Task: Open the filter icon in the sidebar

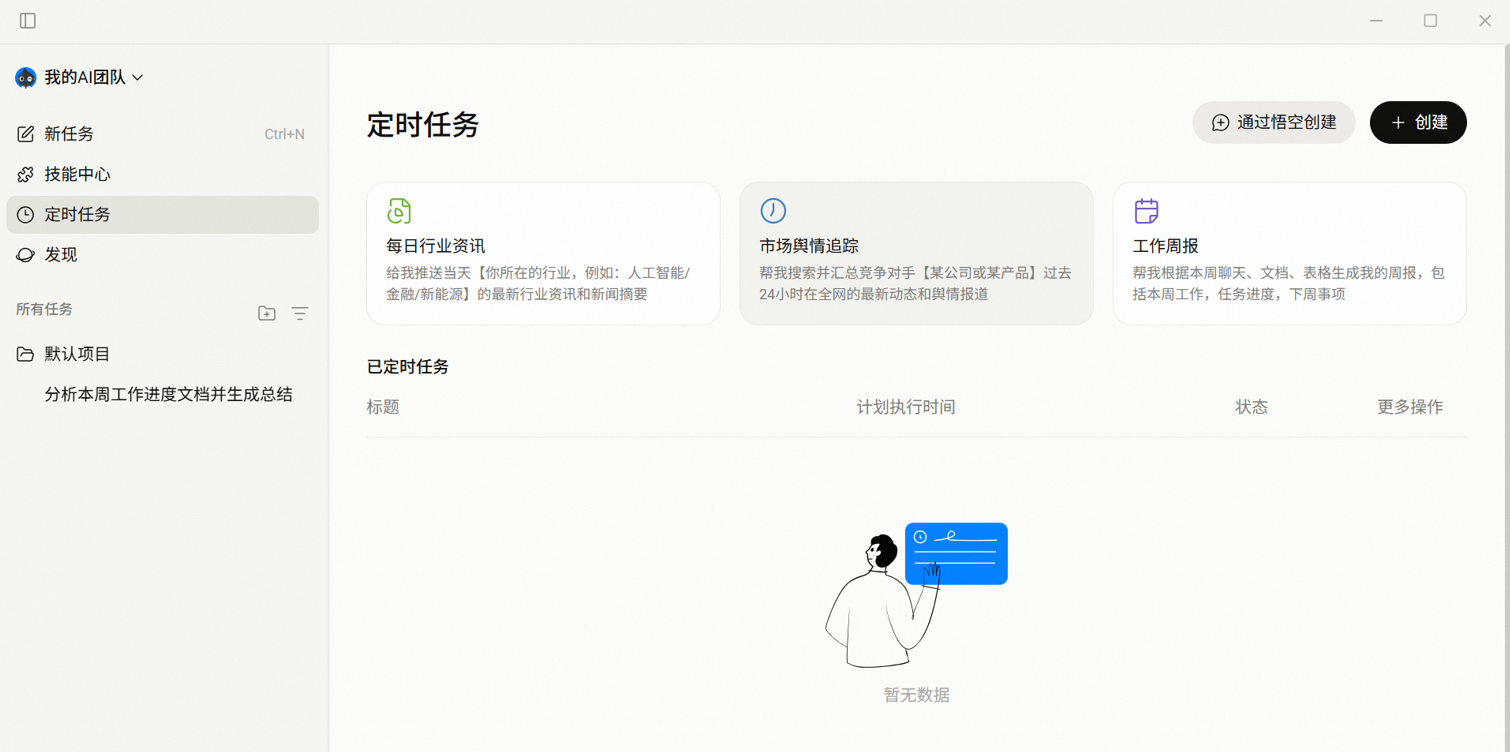Action: (x=300, y=313)
